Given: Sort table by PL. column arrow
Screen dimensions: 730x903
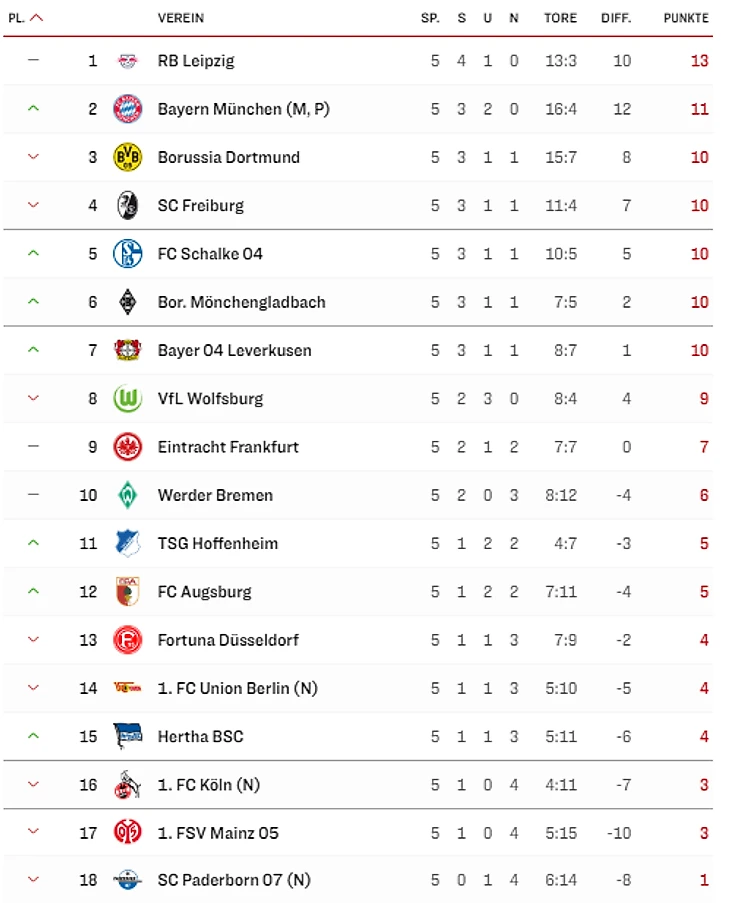Looking at the screenshot, I should click(37, 18).
